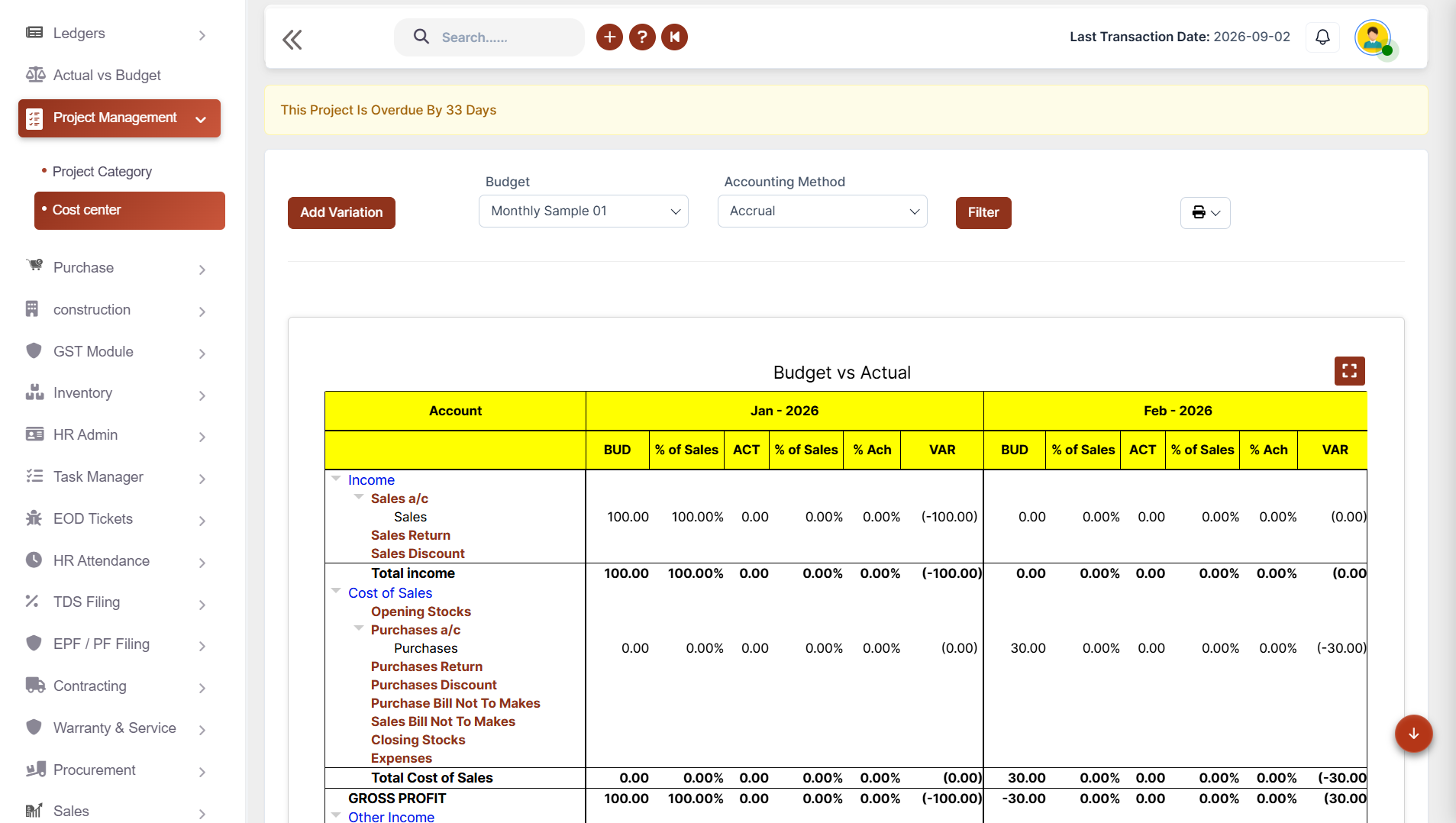Click the Jan - 2026 column header
Image resolution: width=1456 pixels, height=823 pixels.
click(x=784, y=411)
